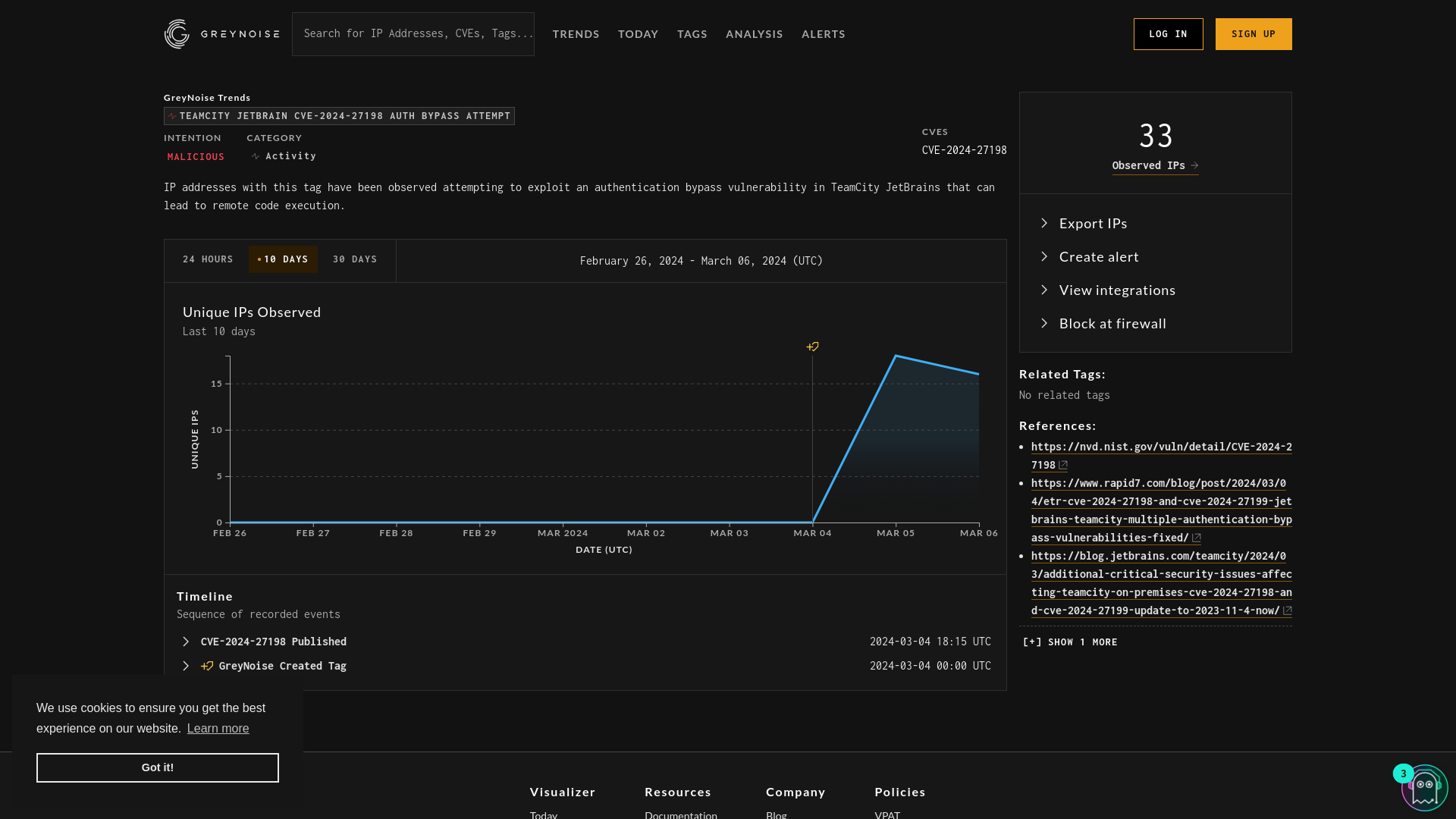Click the GreyNoise Trends breadcrumb text
This screenshot has width=1456, height=819.
pyautogui.click(x=207, y=98)
